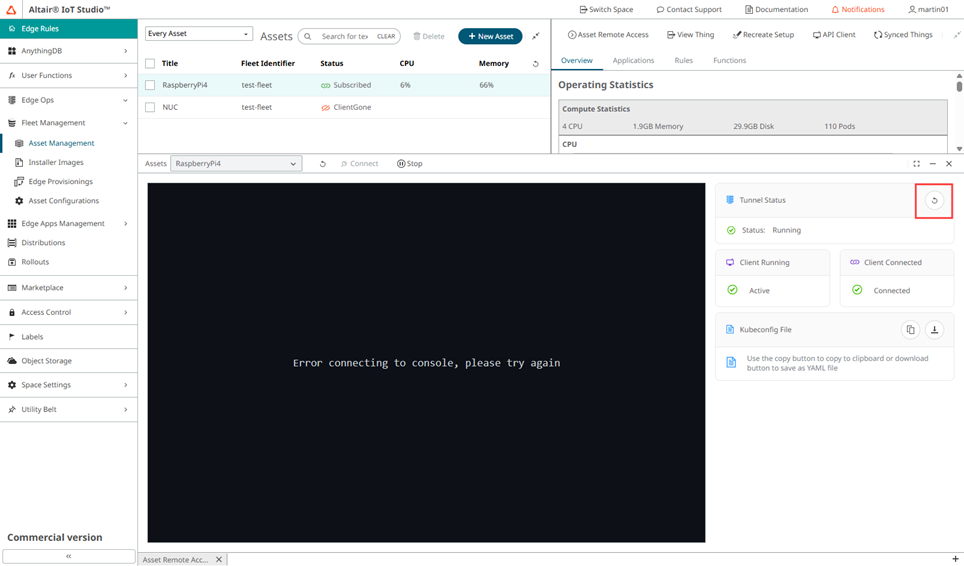Refresh the assets table list
Screen dimensions: 964x566
535,64
